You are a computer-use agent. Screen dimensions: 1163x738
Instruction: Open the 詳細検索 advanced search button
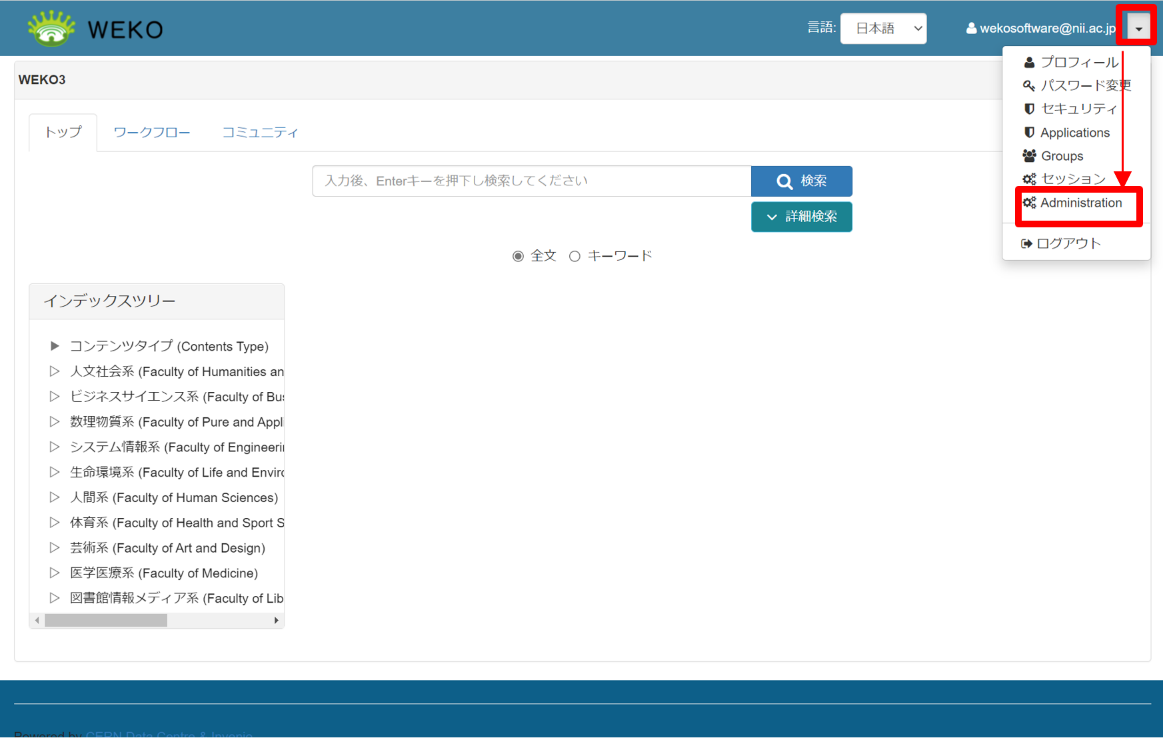[x=801, y=217]
